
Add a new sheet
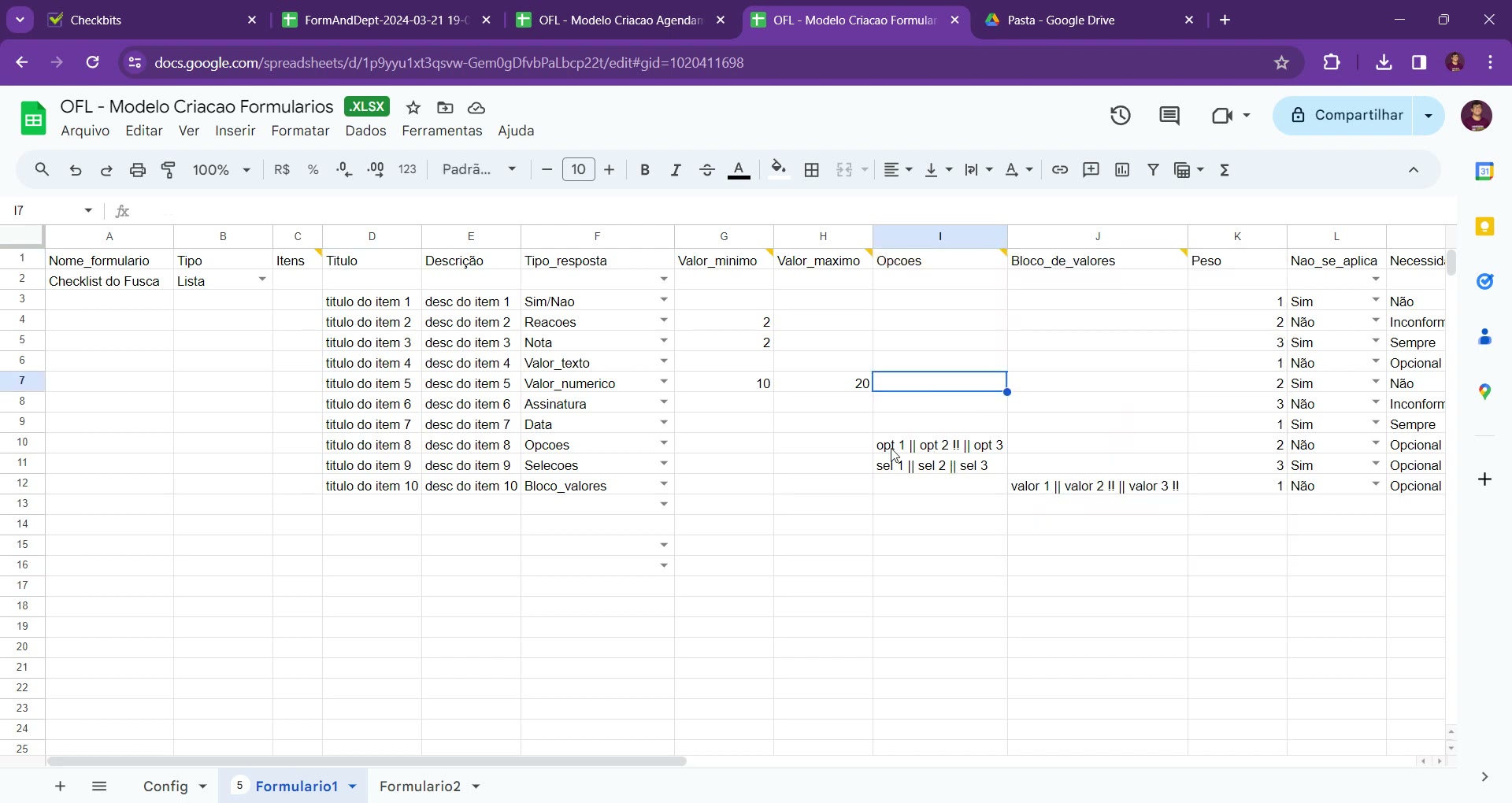point(60,786)
